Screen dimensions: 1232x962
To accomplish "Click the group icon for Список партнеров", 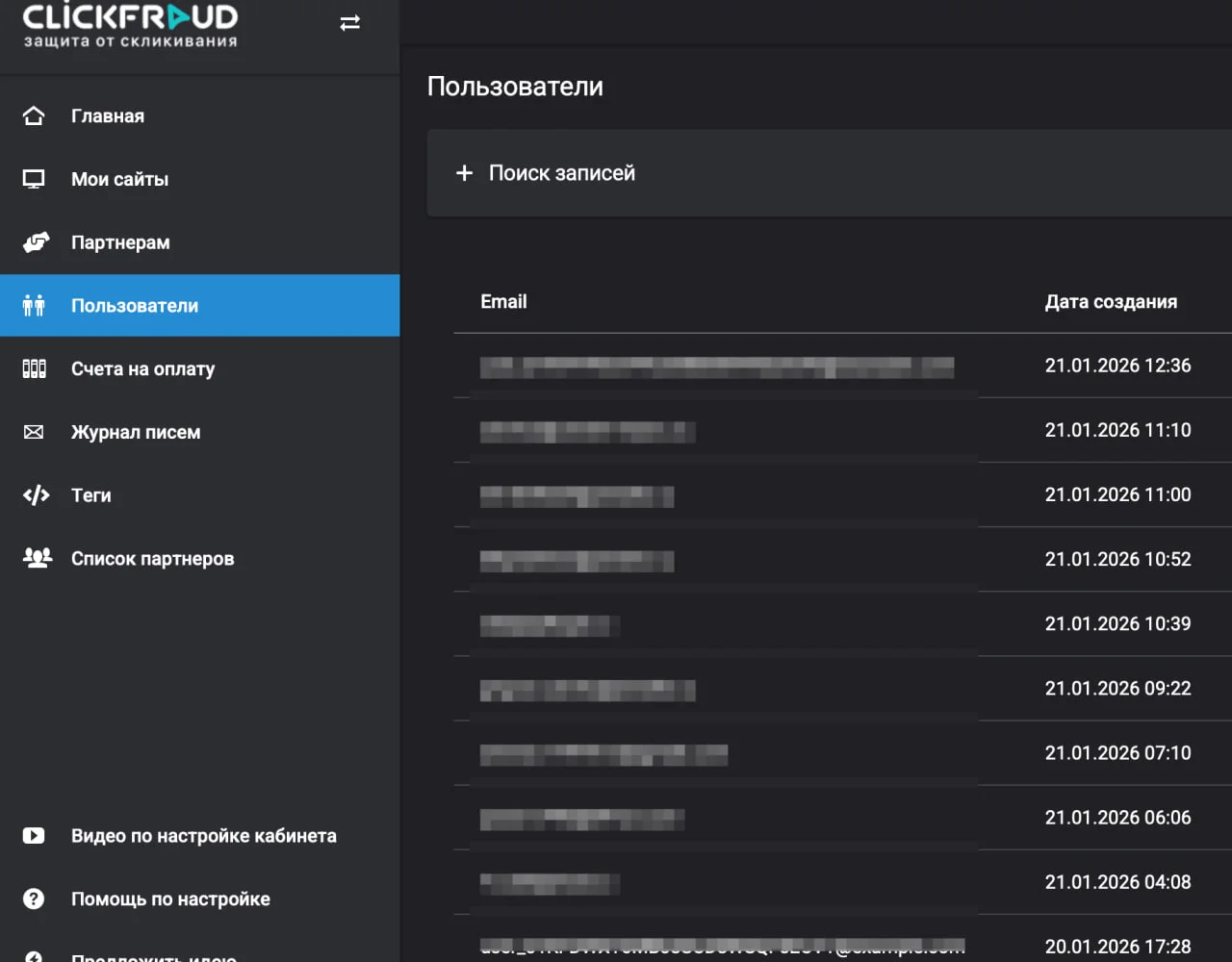I will click(x=37, y=558).
